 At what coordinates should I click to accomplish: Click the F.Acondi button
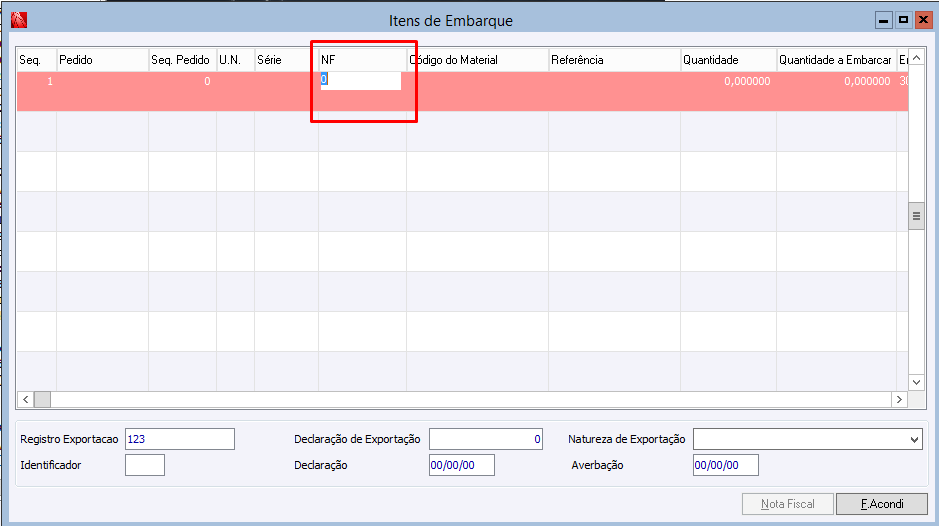882,504
